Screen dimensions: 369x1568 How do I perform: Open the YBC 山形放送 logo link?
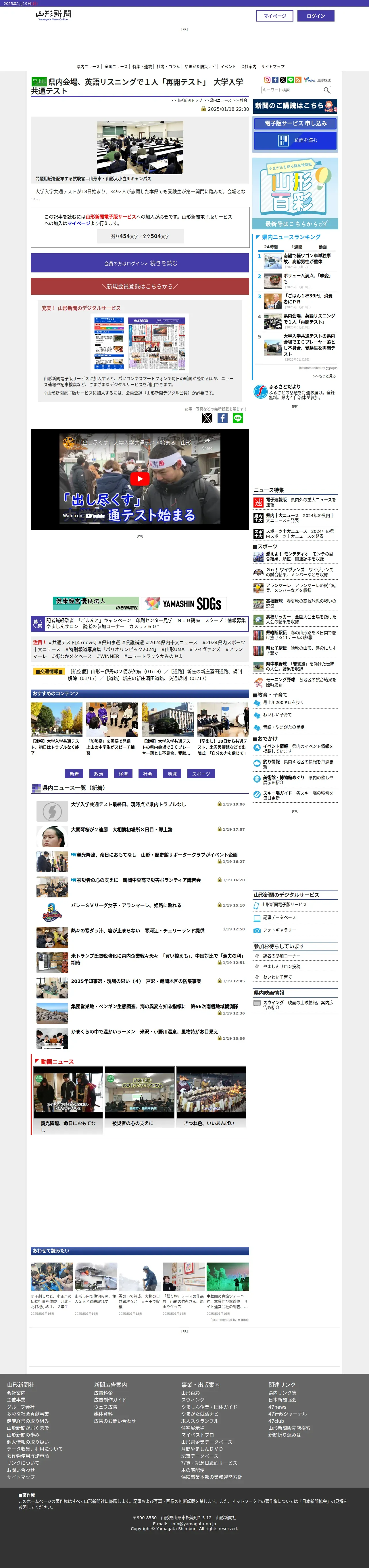point(317,80)
